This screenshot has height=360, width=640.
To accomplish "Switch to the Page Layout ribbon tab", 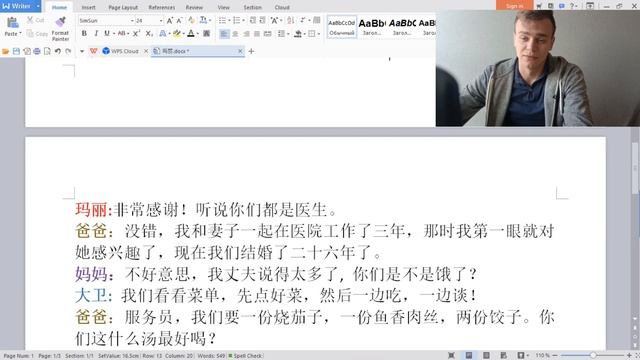I will point(123,7).
